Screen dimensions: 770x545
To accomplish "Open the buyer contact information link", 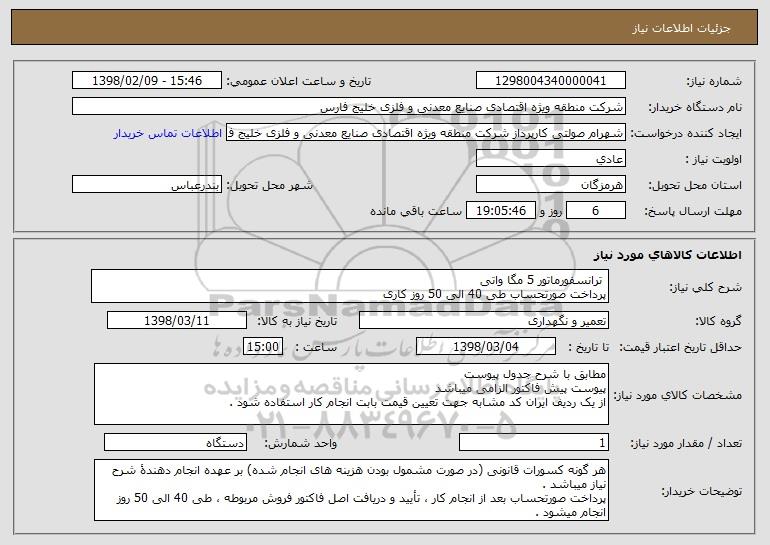I will click(168, 134).
